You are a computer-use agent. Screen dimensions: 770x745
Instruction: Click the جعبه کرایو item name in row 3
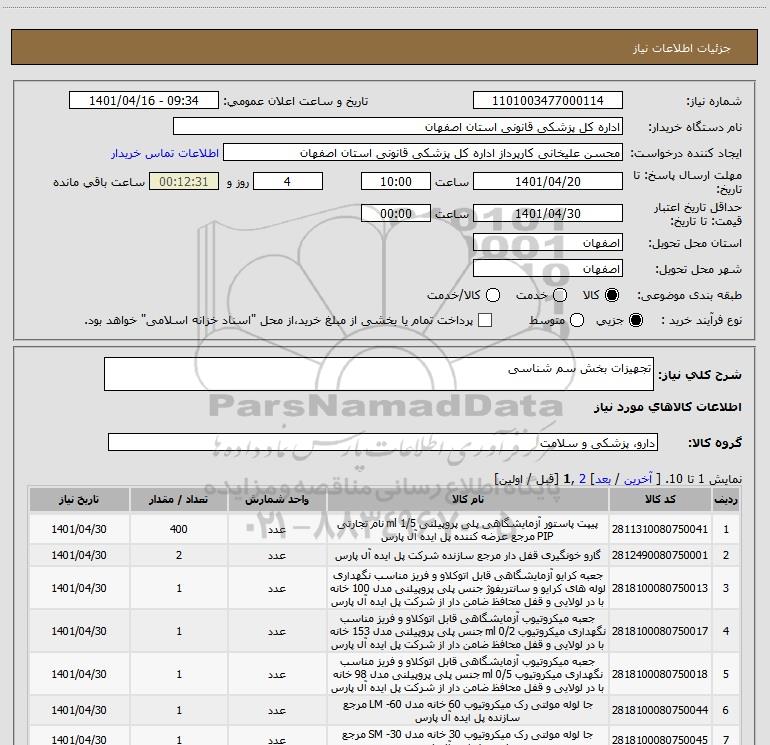point(468,588)
